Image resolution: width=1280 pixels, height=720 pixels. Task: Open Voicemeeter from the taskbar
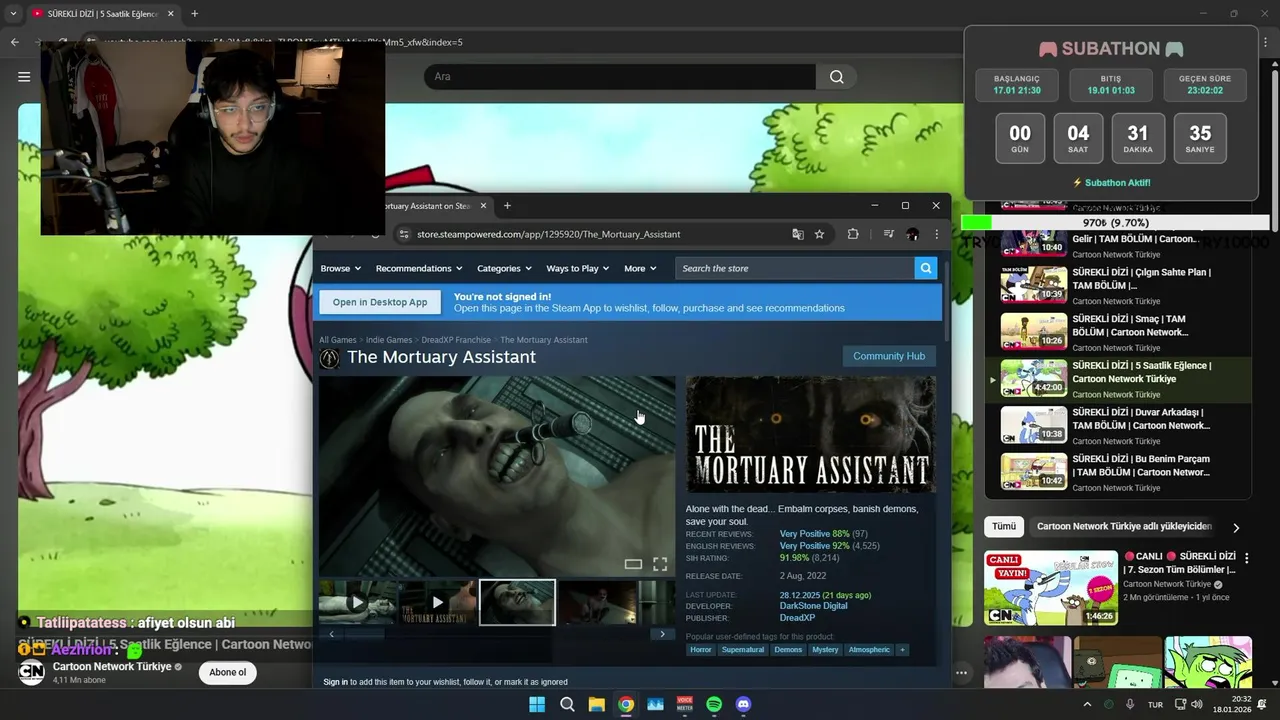coord(685,704)
